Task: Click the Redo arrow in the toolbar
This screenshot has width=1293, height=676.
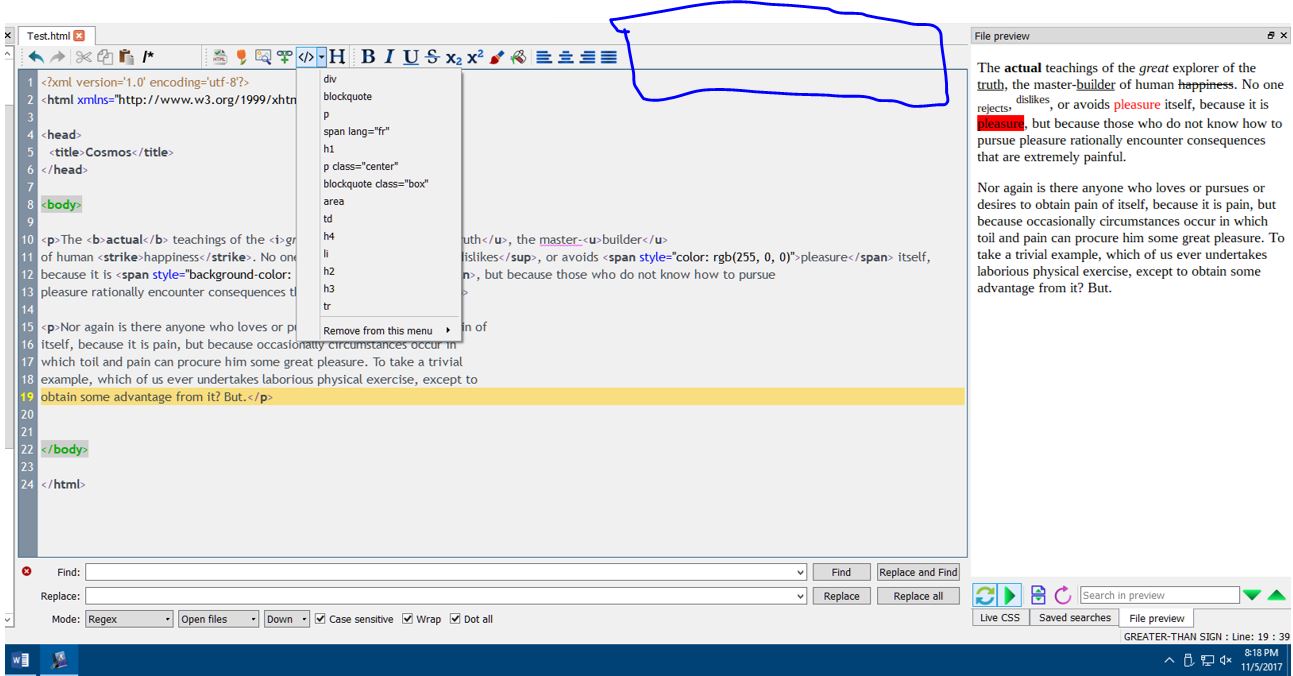Action: coord(57,57)
